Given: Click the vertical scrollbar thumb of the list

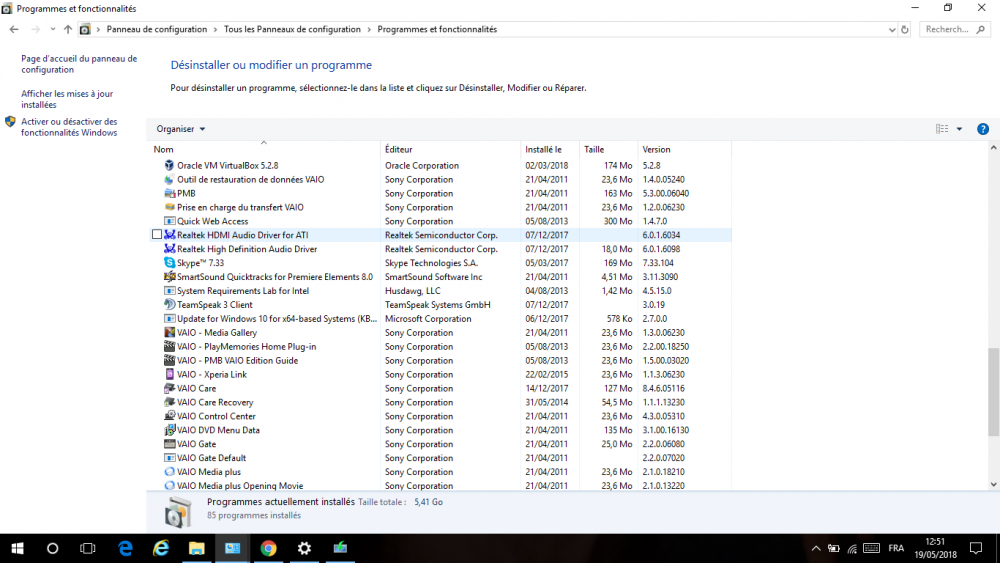Looking at the screenshot, I should tap(992, 390).
